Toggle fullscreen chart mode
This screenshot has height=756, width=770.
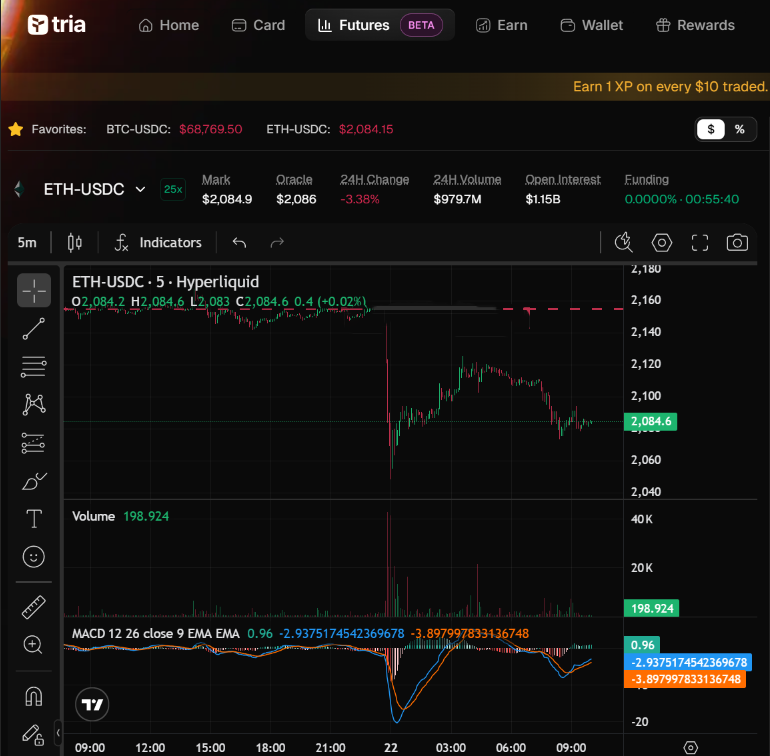700,243
